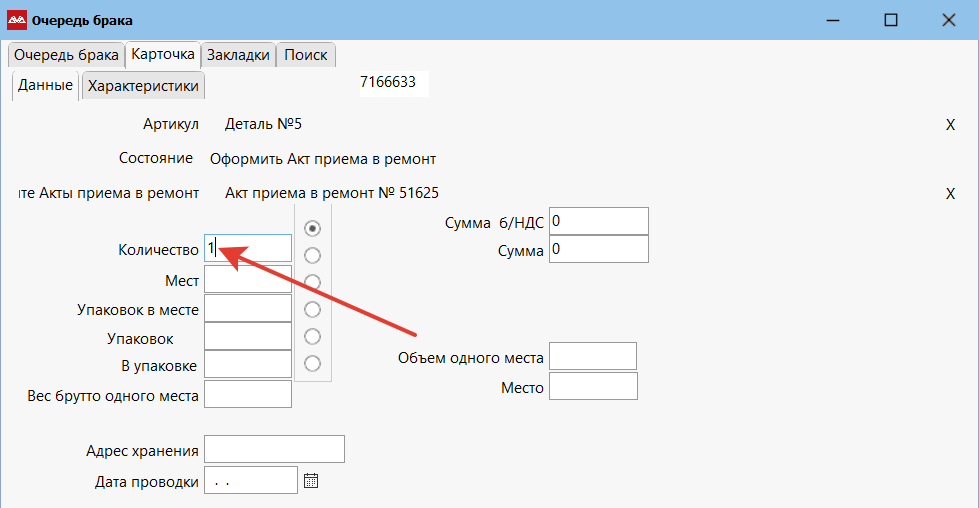Switch to the Очередь брака tab
The height and width of the screenshot is (508, 979).
tap(66, 55)
